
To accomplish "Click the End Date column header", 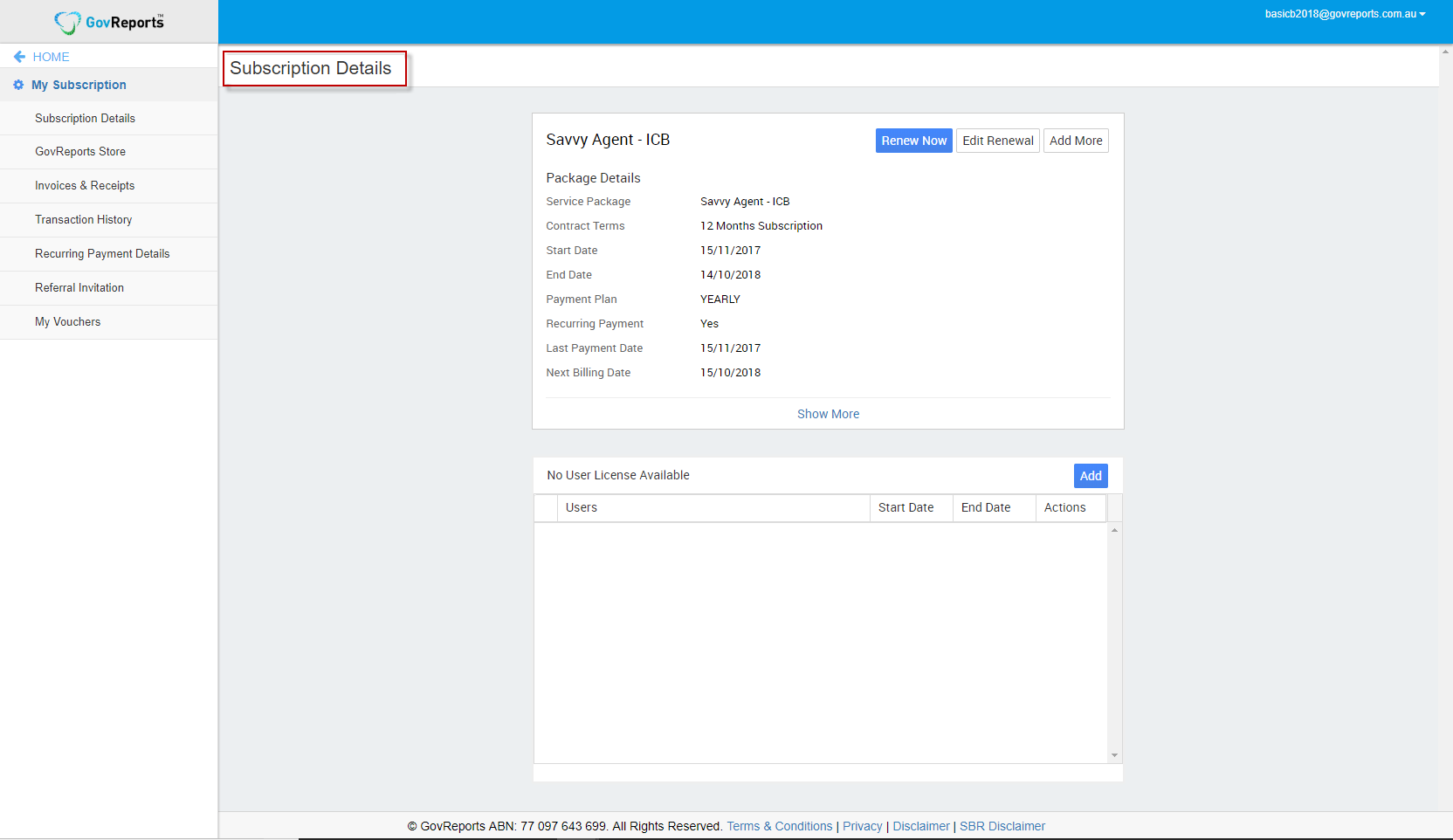I will pos(994,508).
